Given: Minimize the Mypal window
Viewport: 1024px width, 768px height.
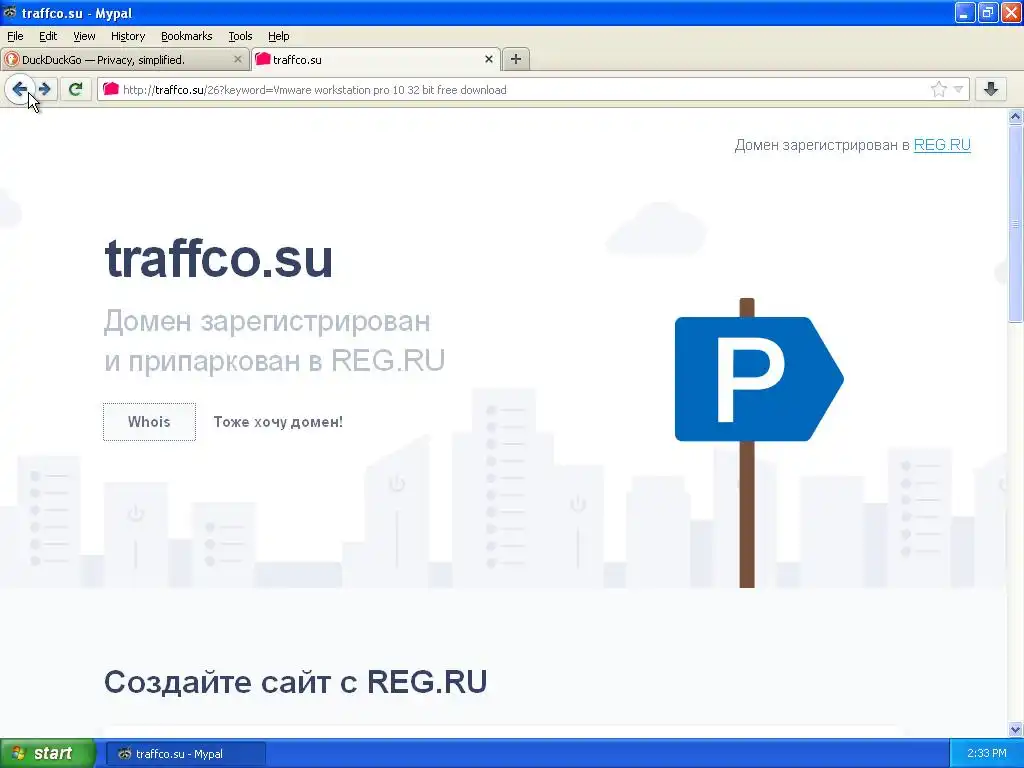Looking at the screenshot, I should (x=965, y=12).
